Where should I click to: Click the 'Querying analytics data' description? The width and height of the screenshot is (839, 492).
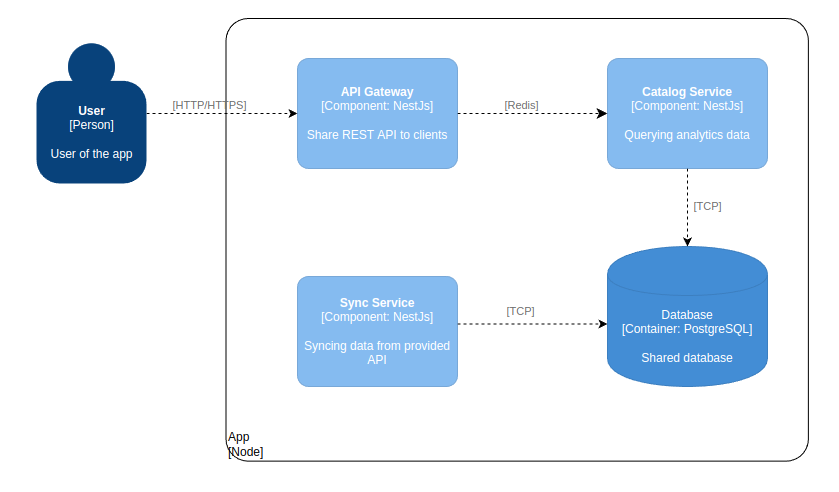[x=687, y=135]
